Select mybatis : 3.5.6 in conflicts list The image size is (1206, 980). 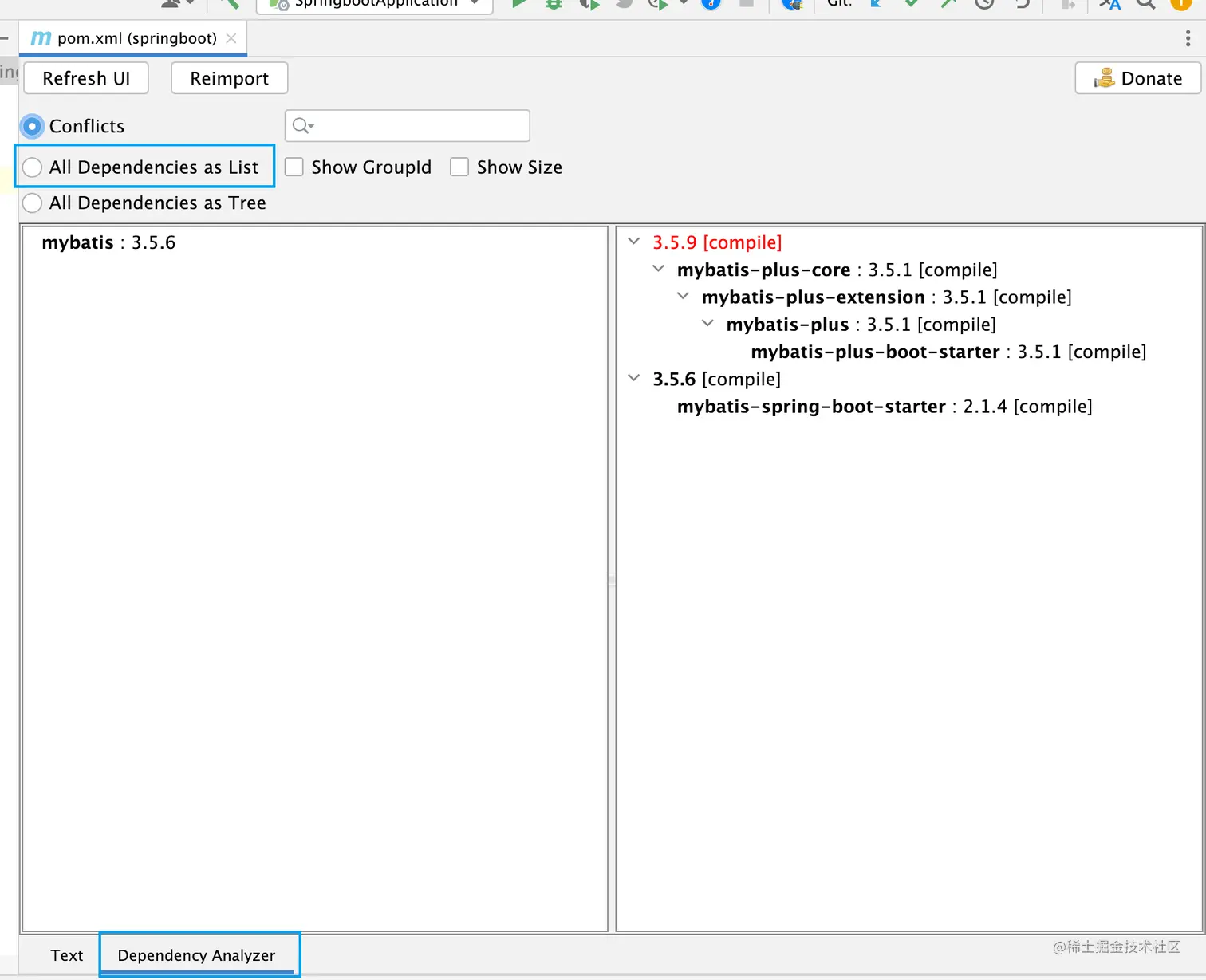pos(108,242)
